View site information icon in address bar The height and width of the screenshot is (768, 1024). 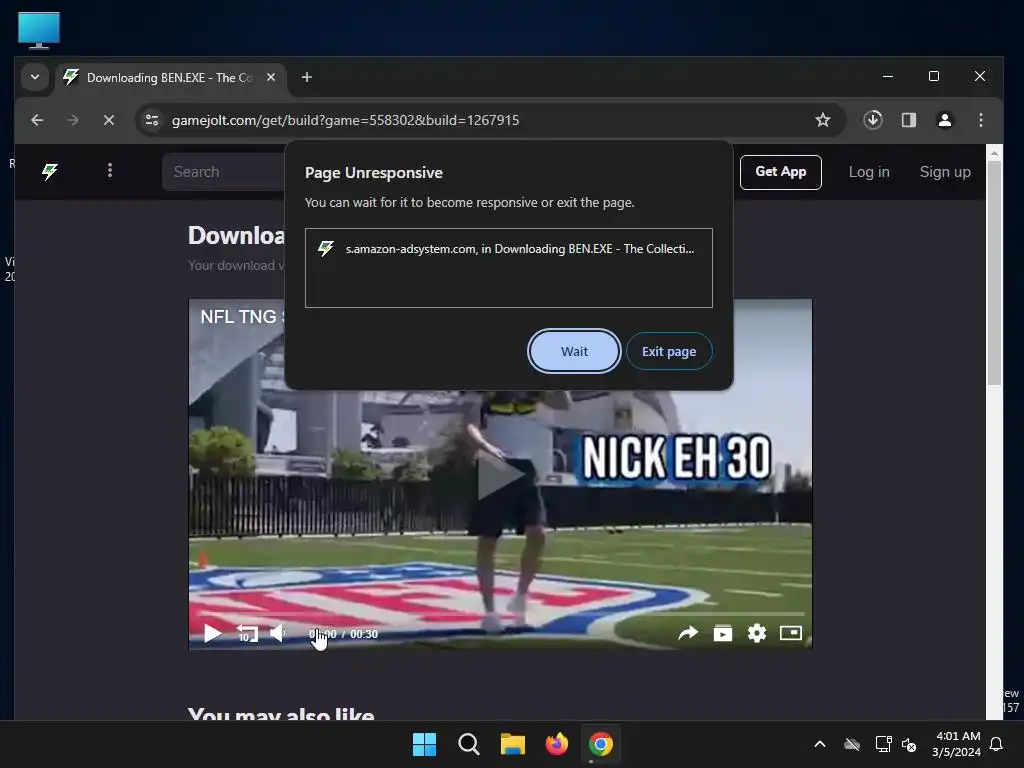click(152, 120)
